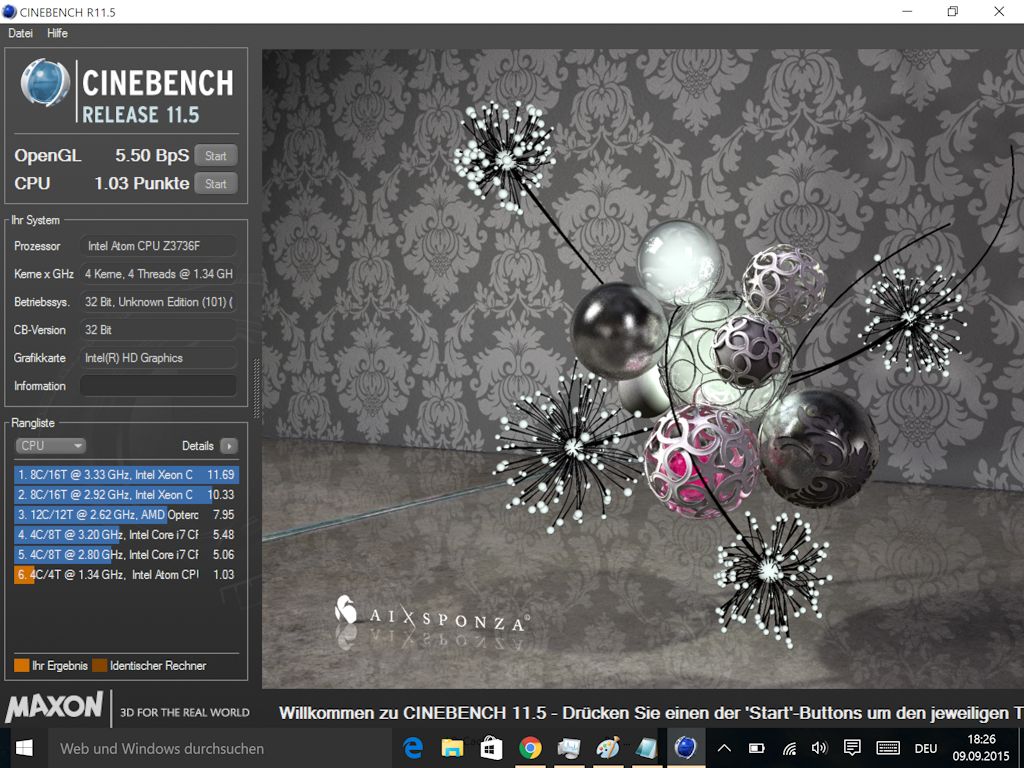Open the clock showing 18:26

tap(982, 748)
